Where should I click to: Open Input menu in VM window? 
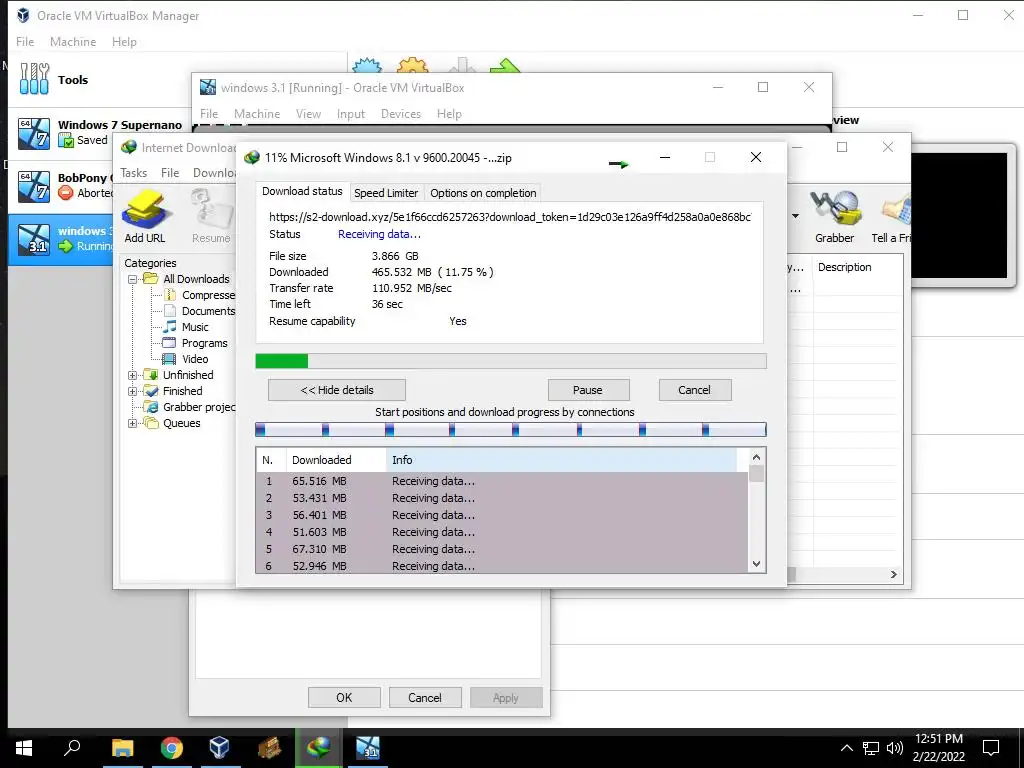click(x=351, y=114)
